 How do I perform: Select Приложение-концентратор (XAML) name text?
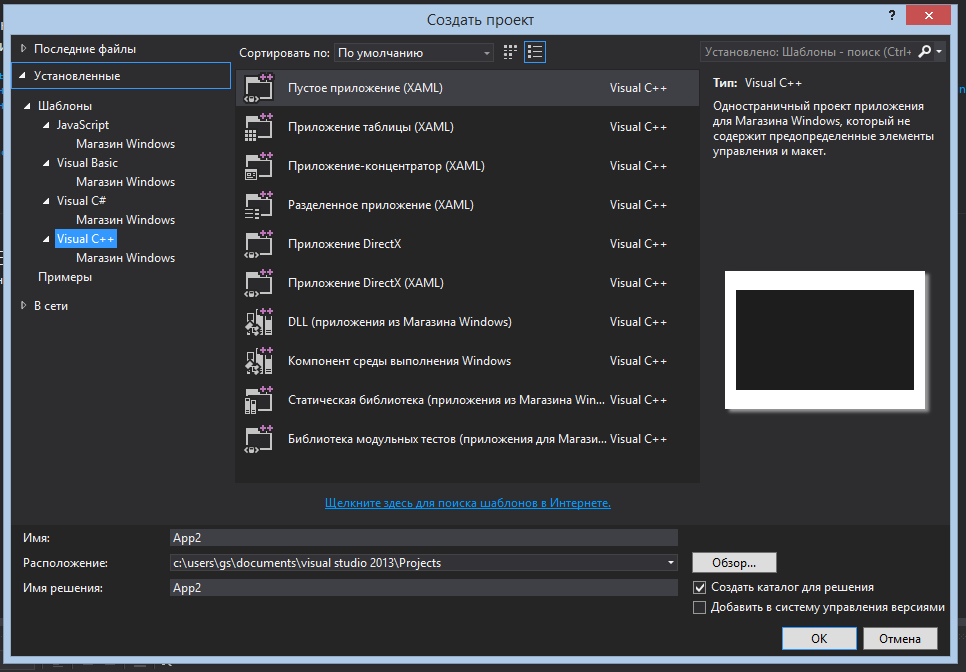386,166
